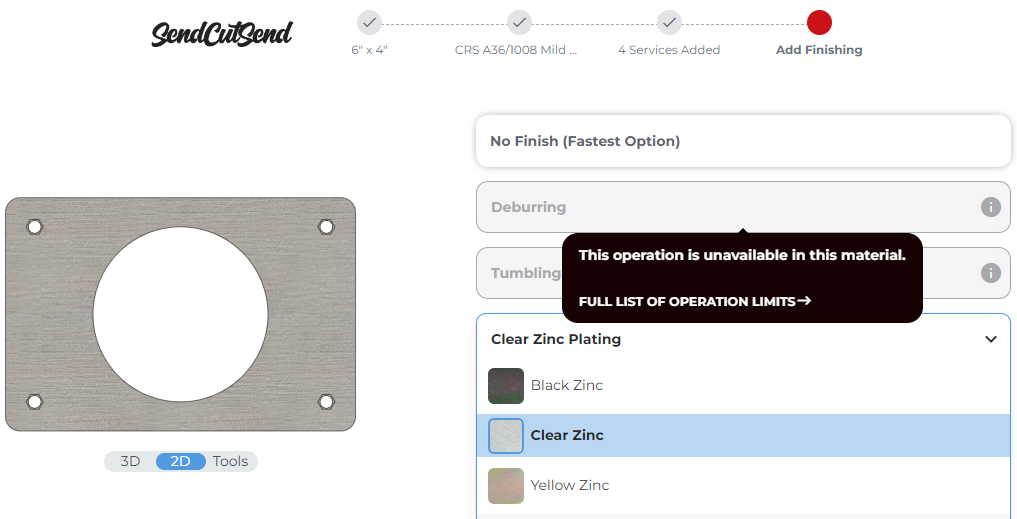Click the part preview image
The width and height of the screenshot is (1017, 519).
point(180,314)
